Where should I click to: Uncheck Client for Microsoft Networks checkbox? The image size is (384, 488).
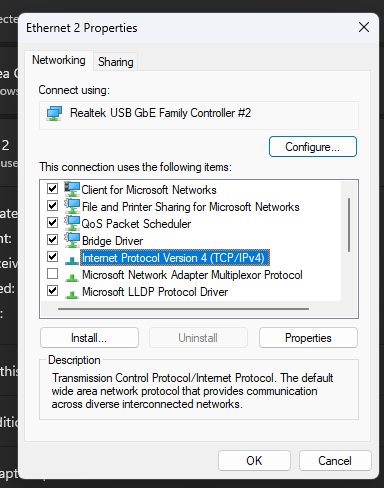(52, 188)
